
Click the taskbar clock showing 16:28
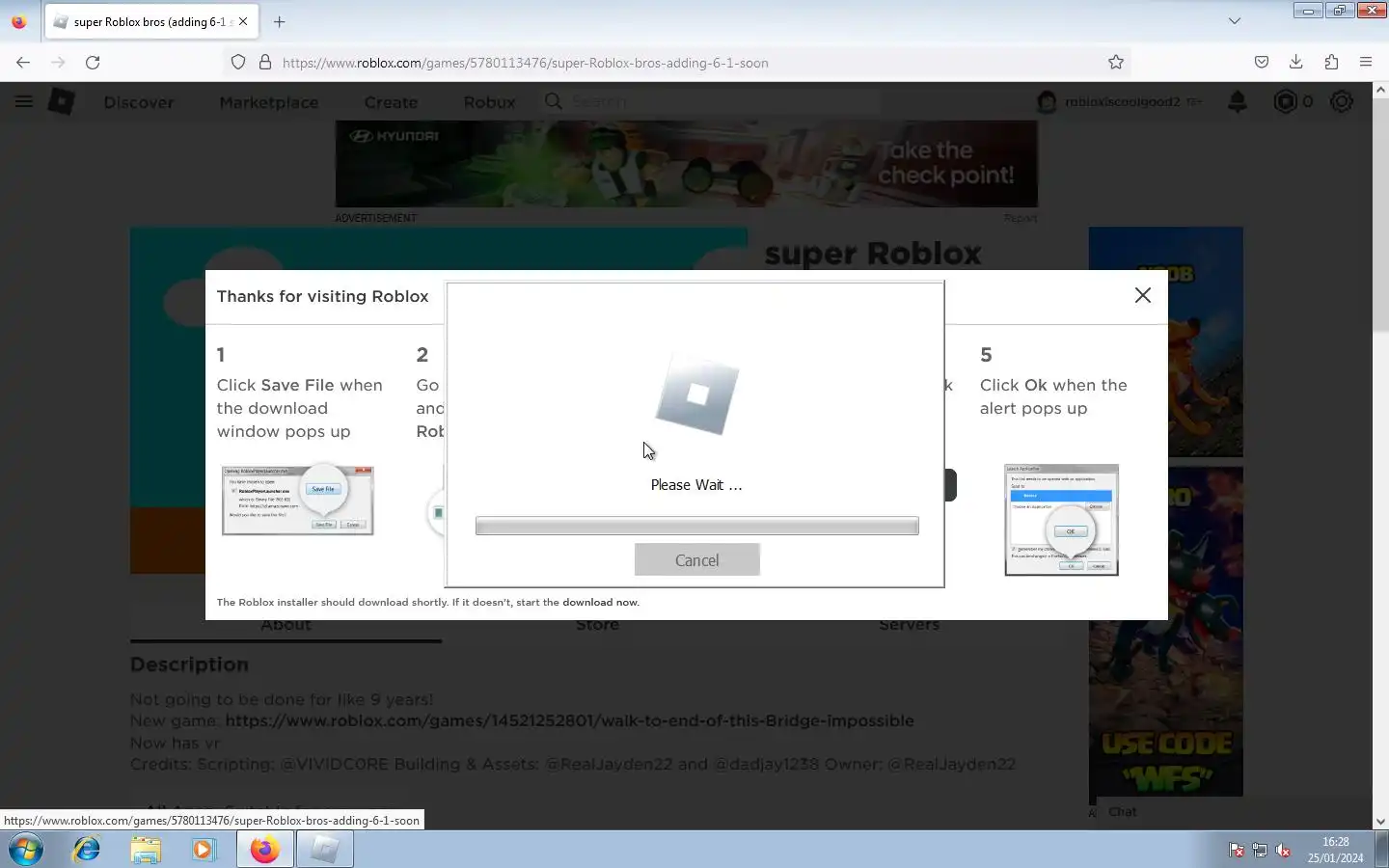[1336, 850]
